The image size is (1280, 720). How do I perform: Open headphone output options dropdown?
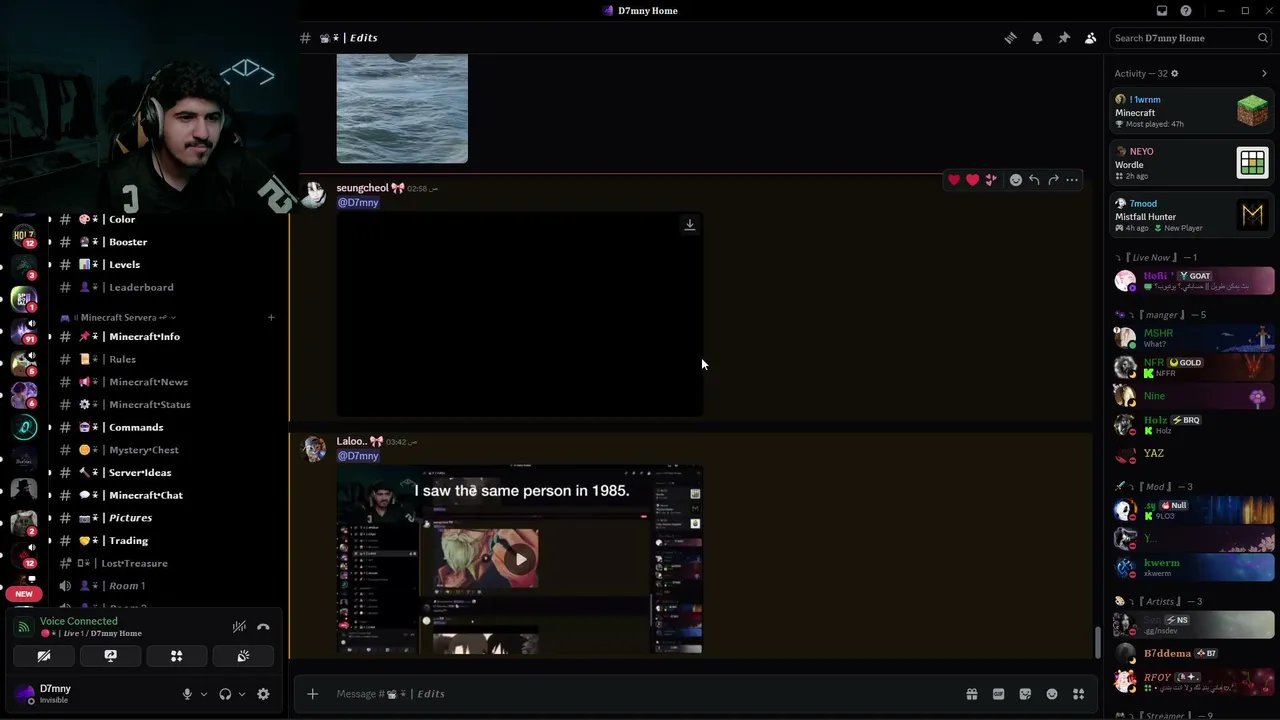point(242,694)
